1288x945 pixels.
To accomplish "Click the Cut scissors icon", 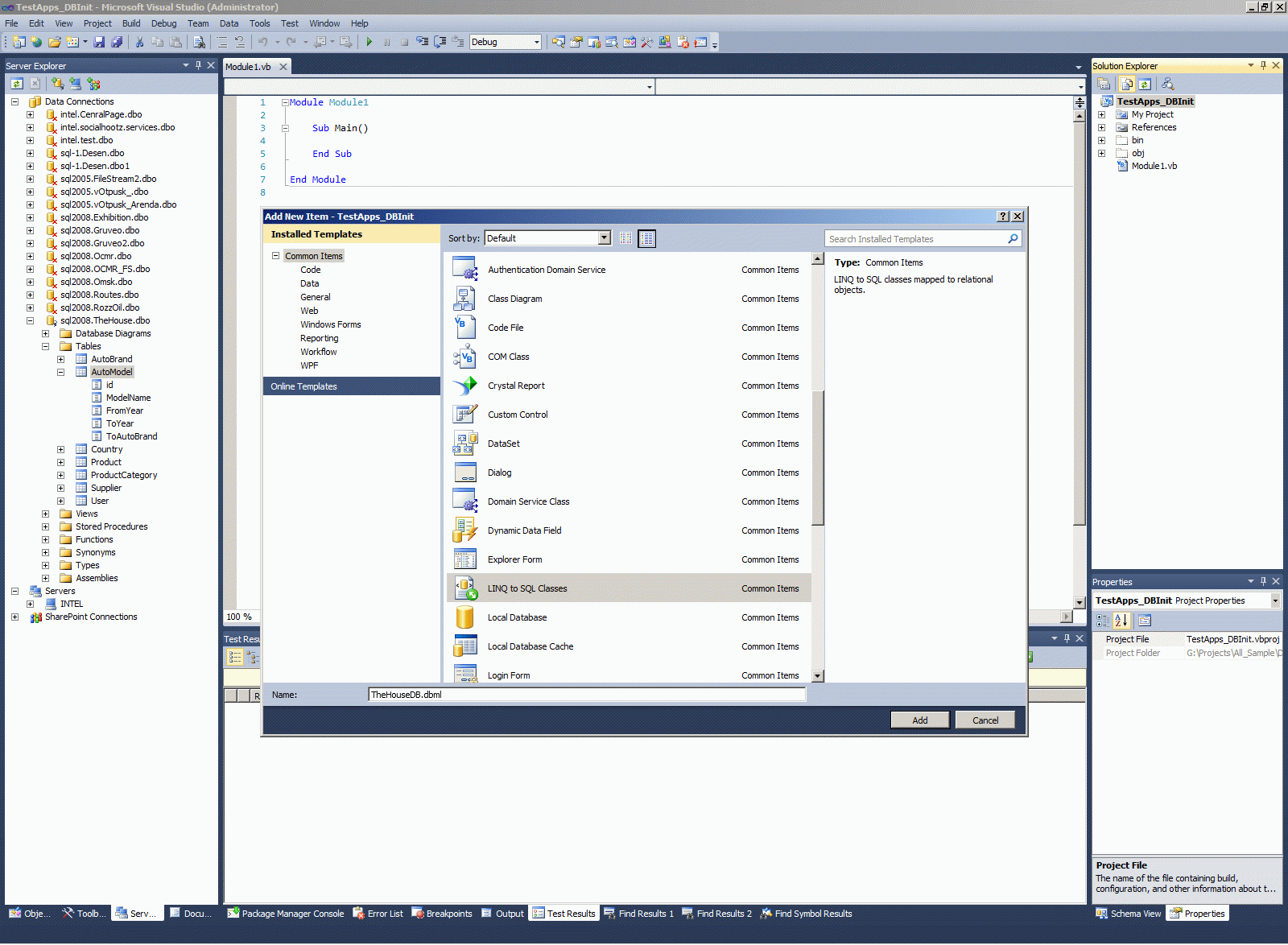I will [140, 42].
